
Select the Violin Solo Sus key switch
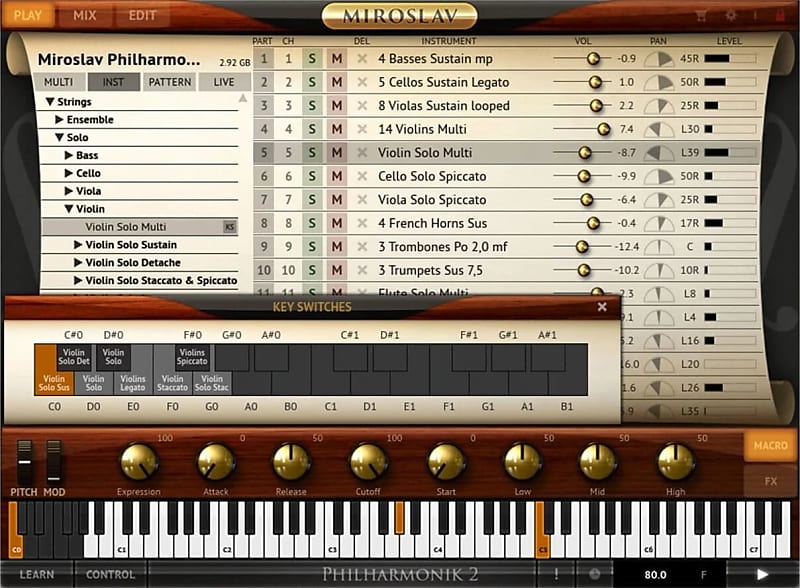coord(52,381)
